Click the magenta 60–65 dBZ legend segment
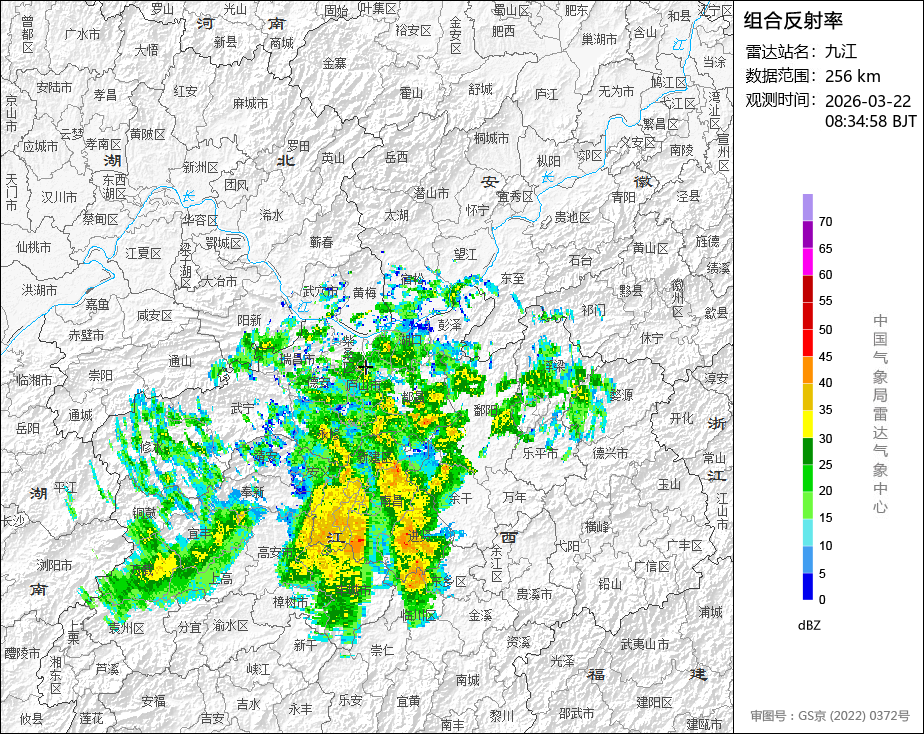Screen dimensions: 924x734 pyautogui.click(x=808, y=262)
